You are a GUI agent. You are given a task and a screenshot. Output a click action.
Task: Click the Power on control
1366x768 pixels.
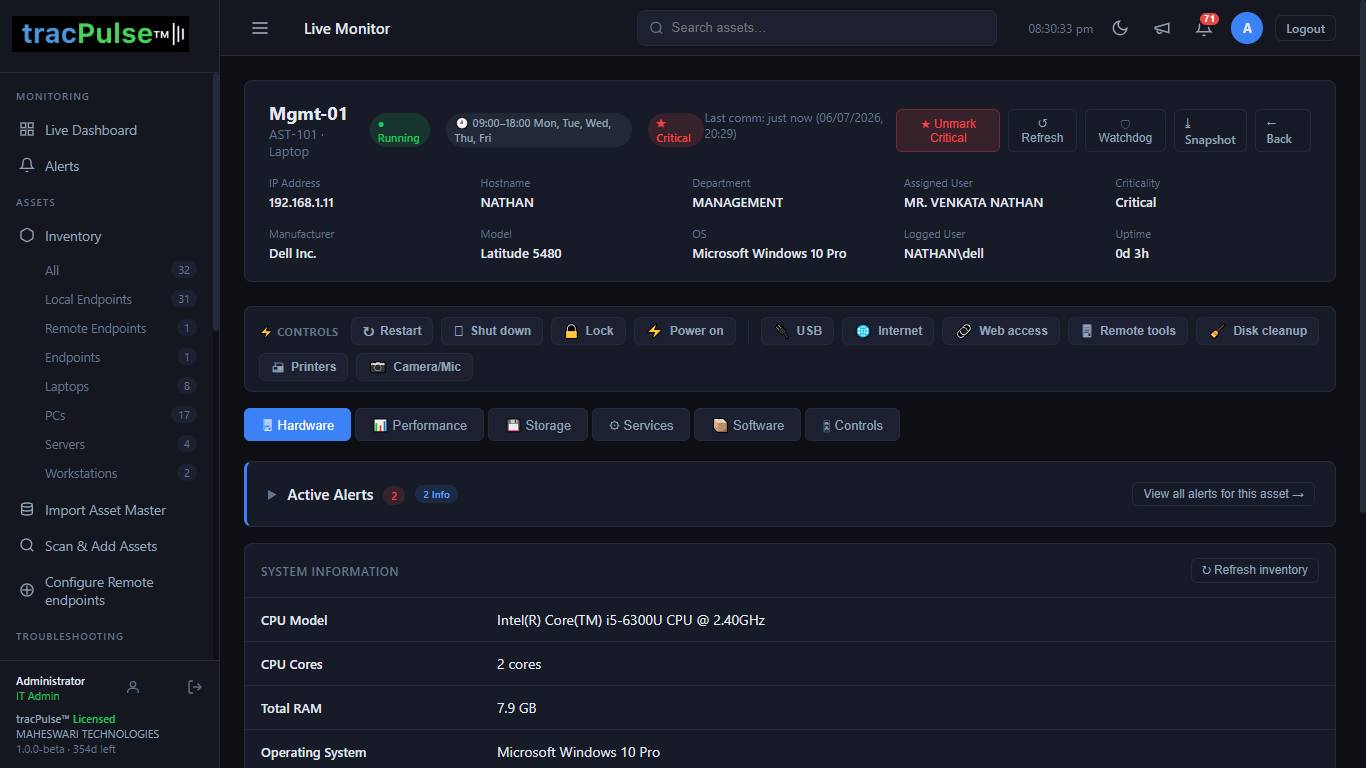pyautogui.click(x=685, y=331)
